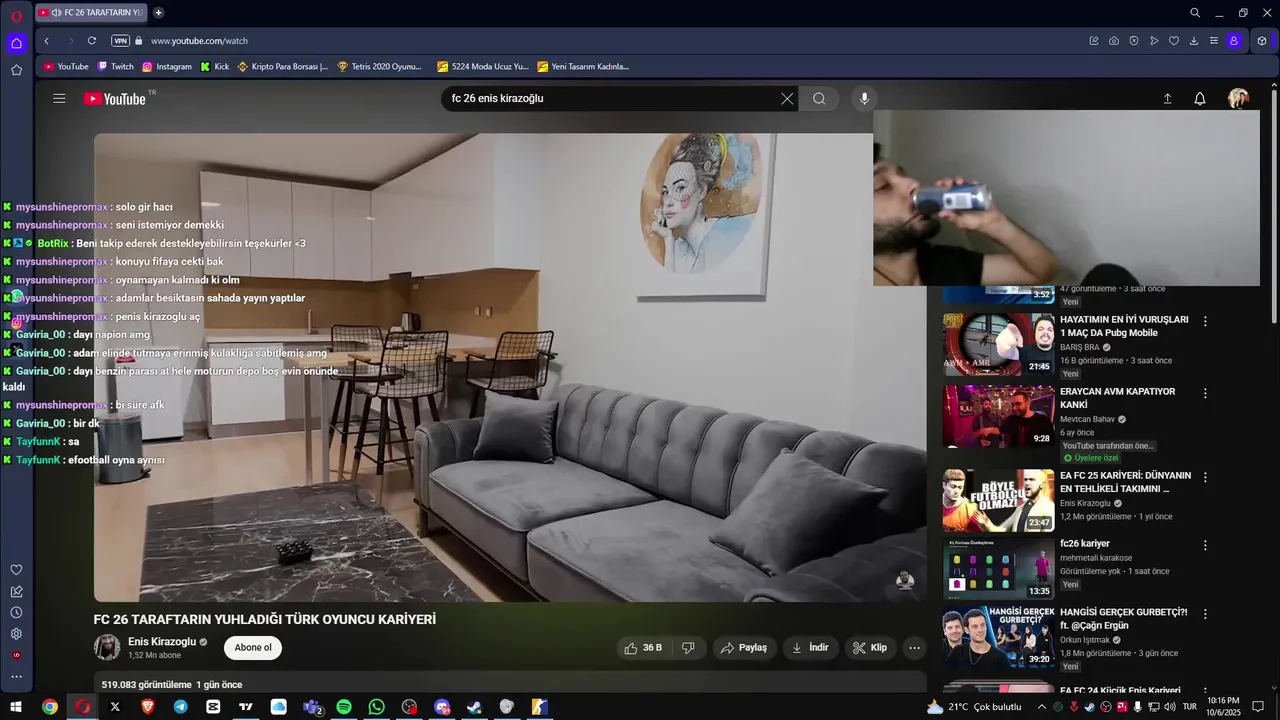The height and width of the screenshot is (720, 1280).
Task: Open Opera sidebar bookmarks star
Action: [16, 70]
